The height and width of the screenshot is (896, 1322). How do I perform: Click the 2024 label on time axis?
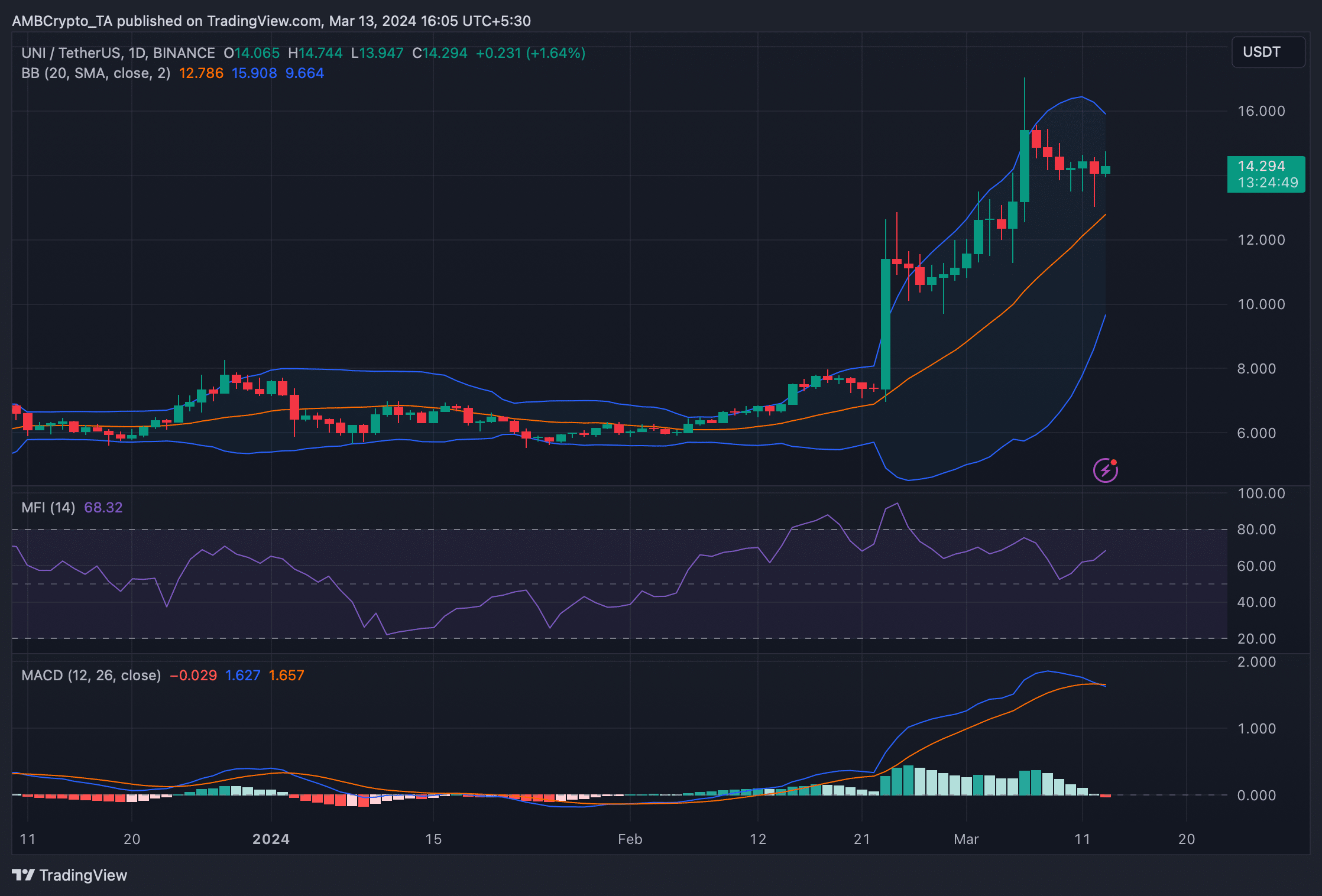tap(271, 839)
